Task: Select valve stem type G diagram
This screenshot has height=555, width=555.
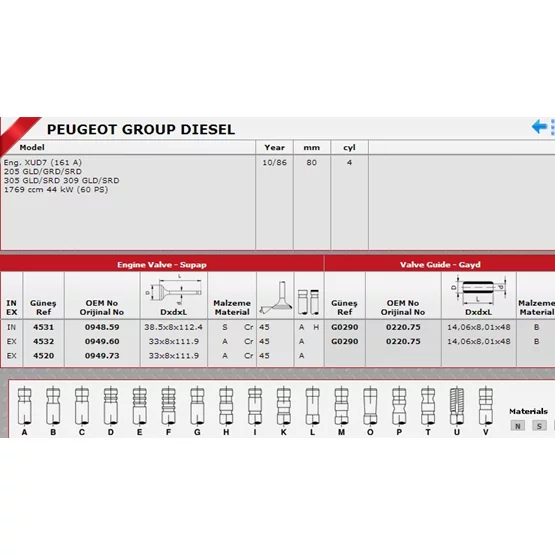Action: pos(198,406)
